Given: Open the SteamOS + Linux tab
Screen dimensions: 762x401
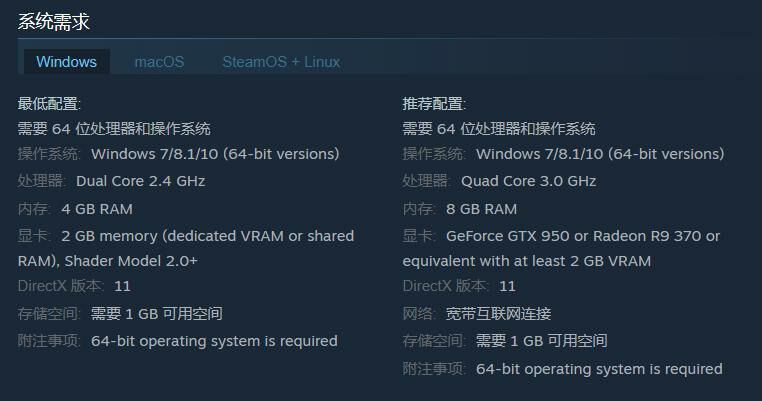Looking at the screenshot, I should 281,62.
